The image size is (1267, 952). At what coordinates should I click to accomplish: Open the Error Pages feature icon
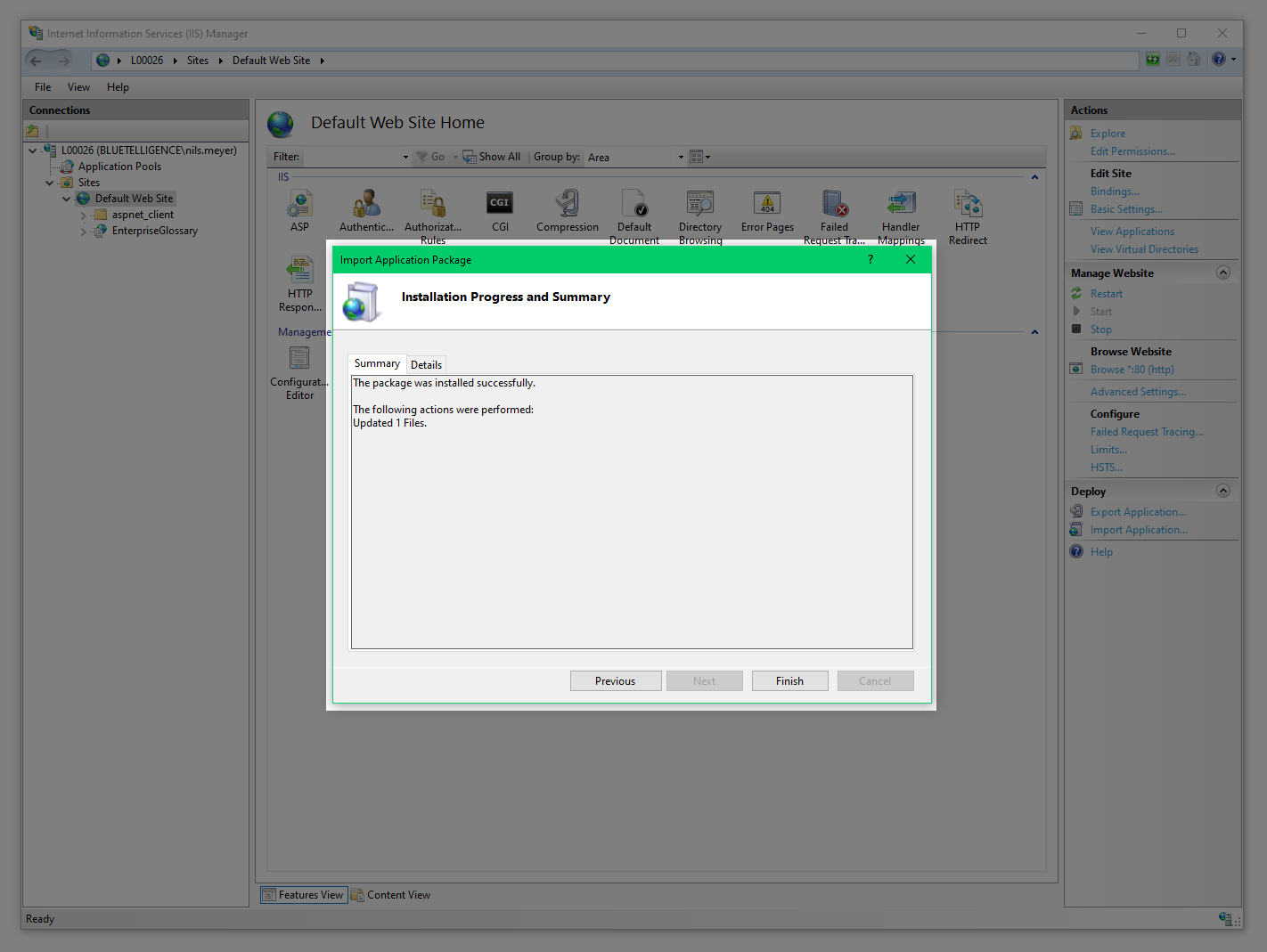(767, 204)
